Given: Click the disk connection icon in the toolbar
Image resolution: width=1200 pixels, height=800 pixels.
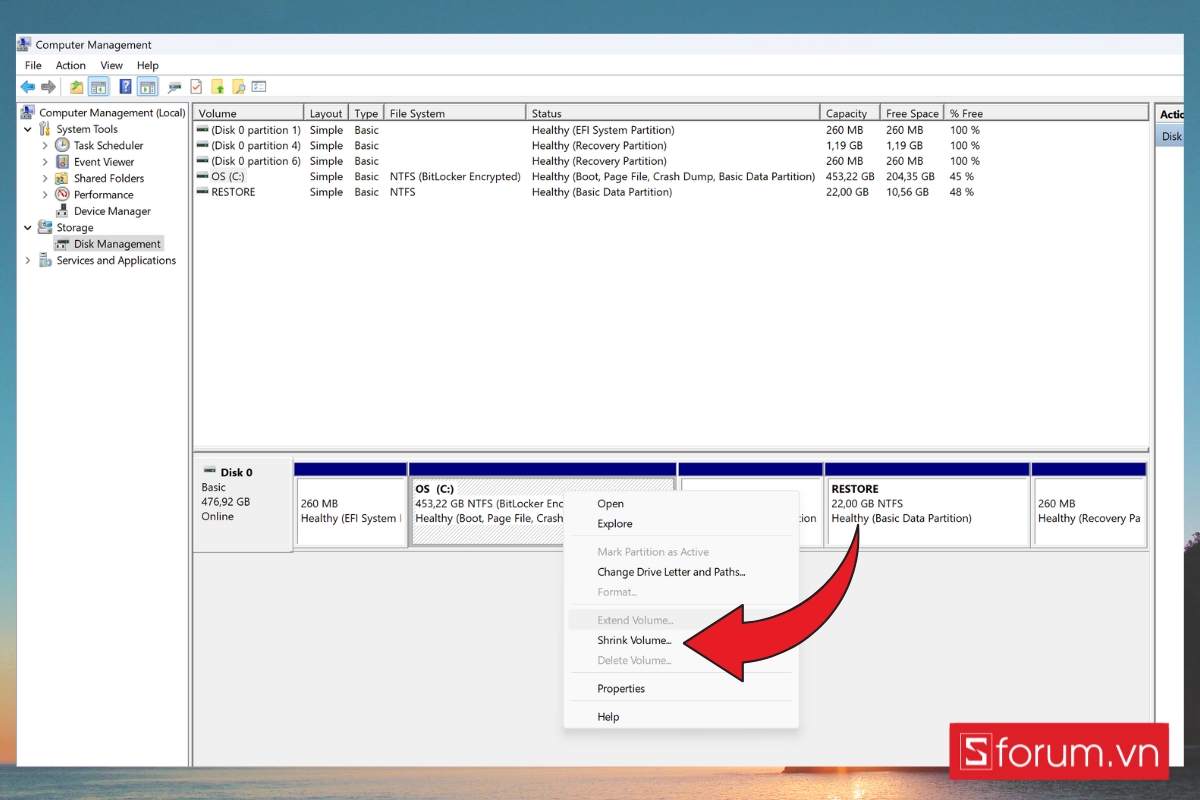Looking at the screenshot, I should (x=175, y=87).
